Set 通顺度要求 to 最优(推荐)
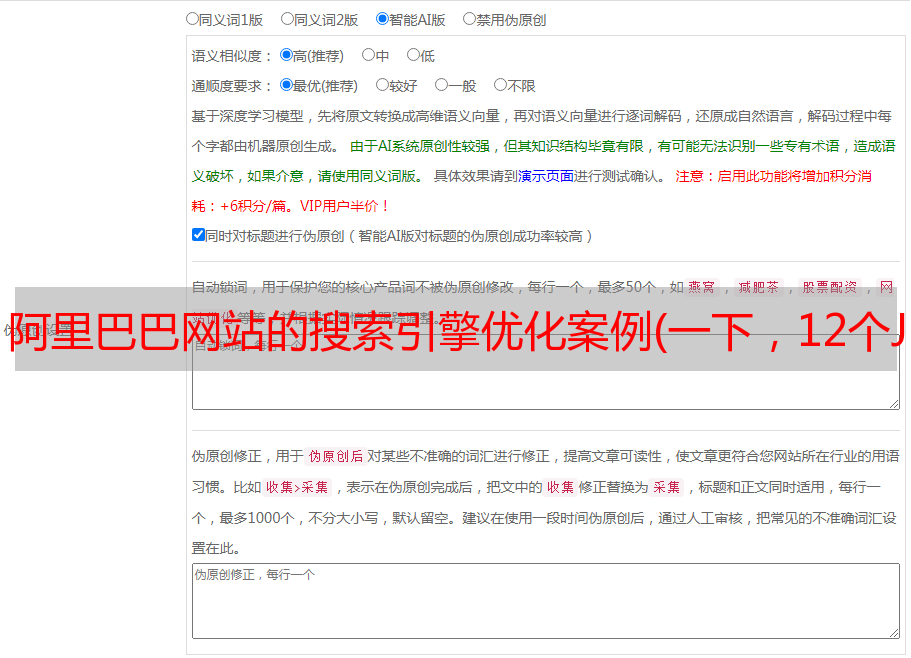This screenshot has height=658, width=911. point(286,85)
